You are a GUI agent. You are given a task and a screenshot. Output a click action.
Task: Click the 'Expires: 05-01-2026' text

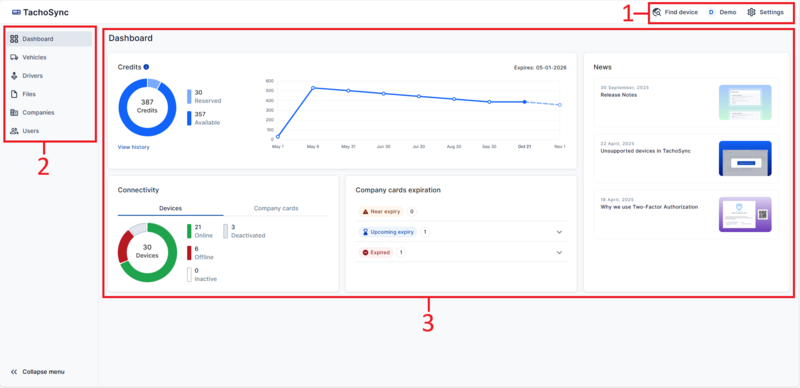[540, 67]
